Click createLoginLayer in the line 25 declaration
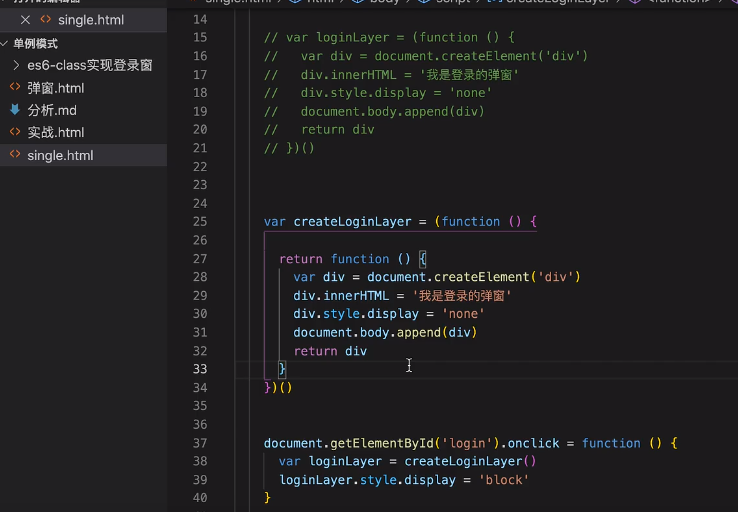738x512 pixels. (353, 222)
